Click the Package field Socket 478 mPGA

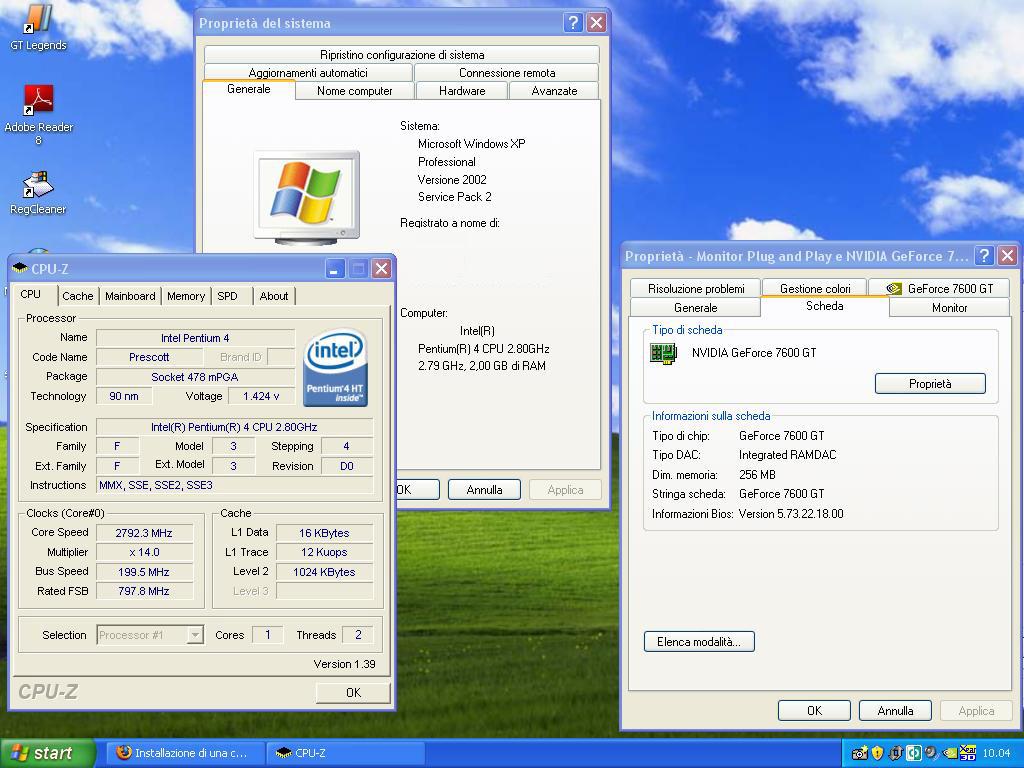coord(195,377)
